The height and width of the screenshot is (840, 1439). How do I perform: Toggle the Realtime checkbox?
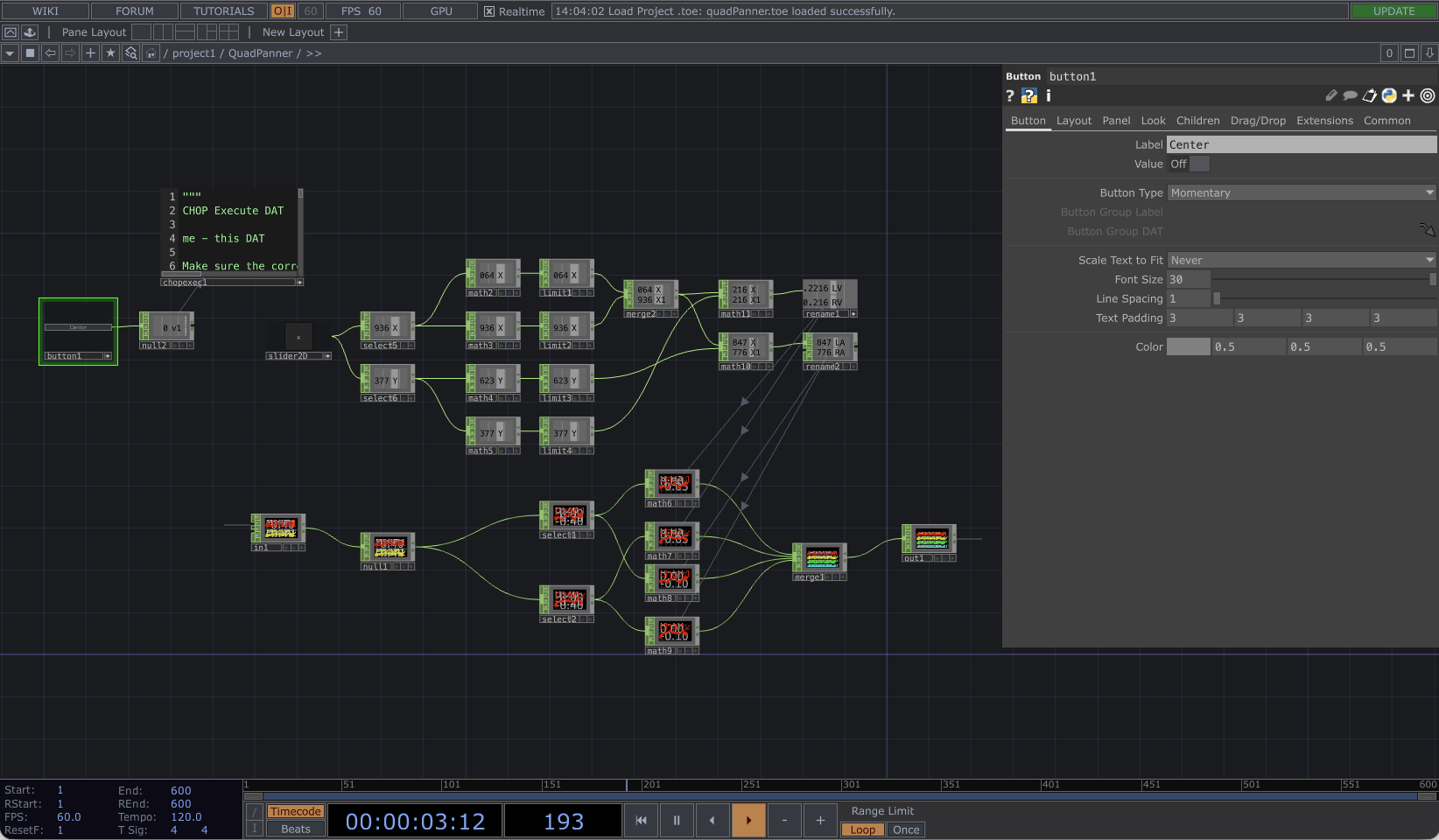489,11
